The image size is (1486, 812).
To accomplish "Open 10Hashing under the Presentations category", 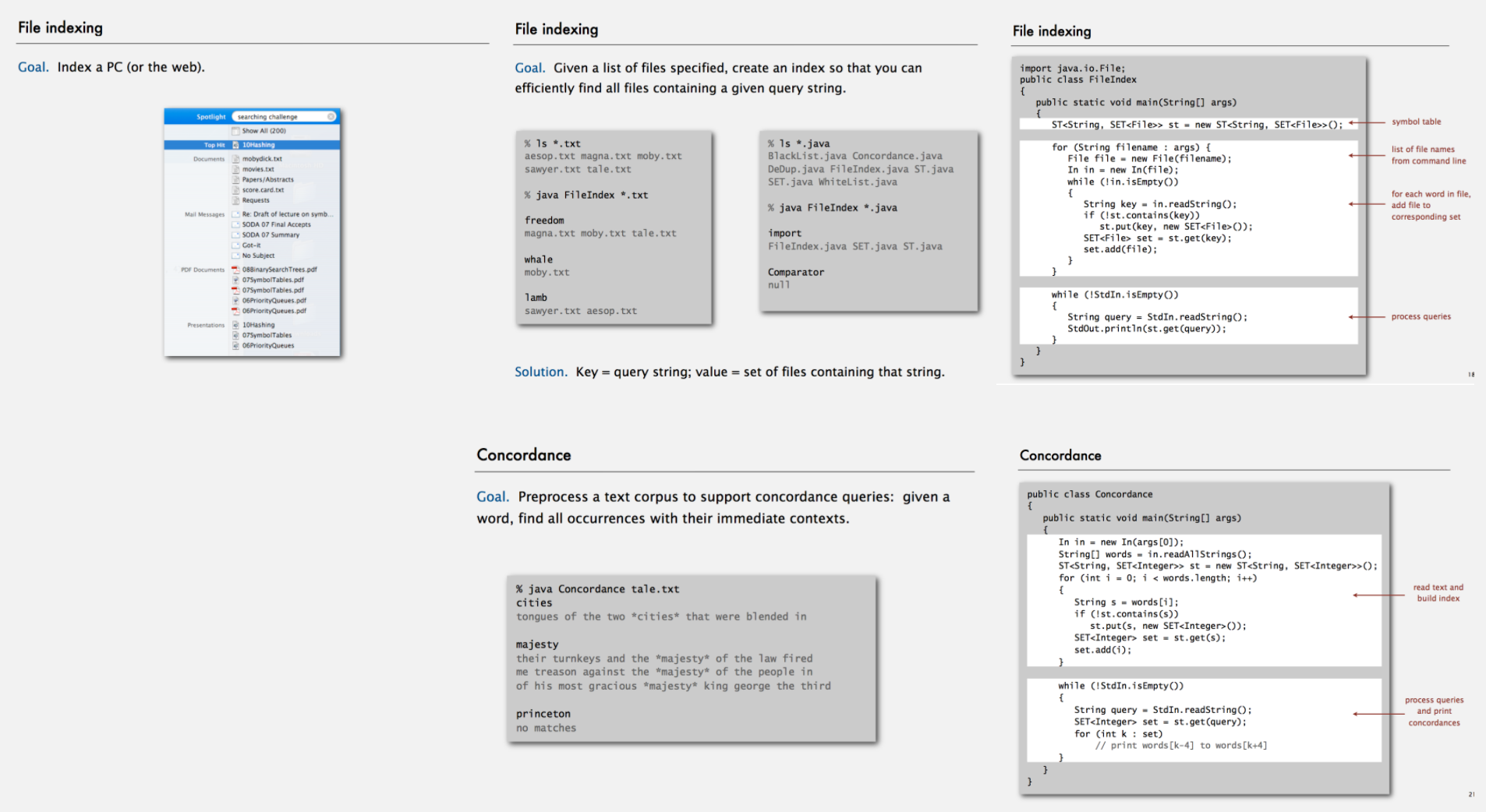I will coord(258,325).
